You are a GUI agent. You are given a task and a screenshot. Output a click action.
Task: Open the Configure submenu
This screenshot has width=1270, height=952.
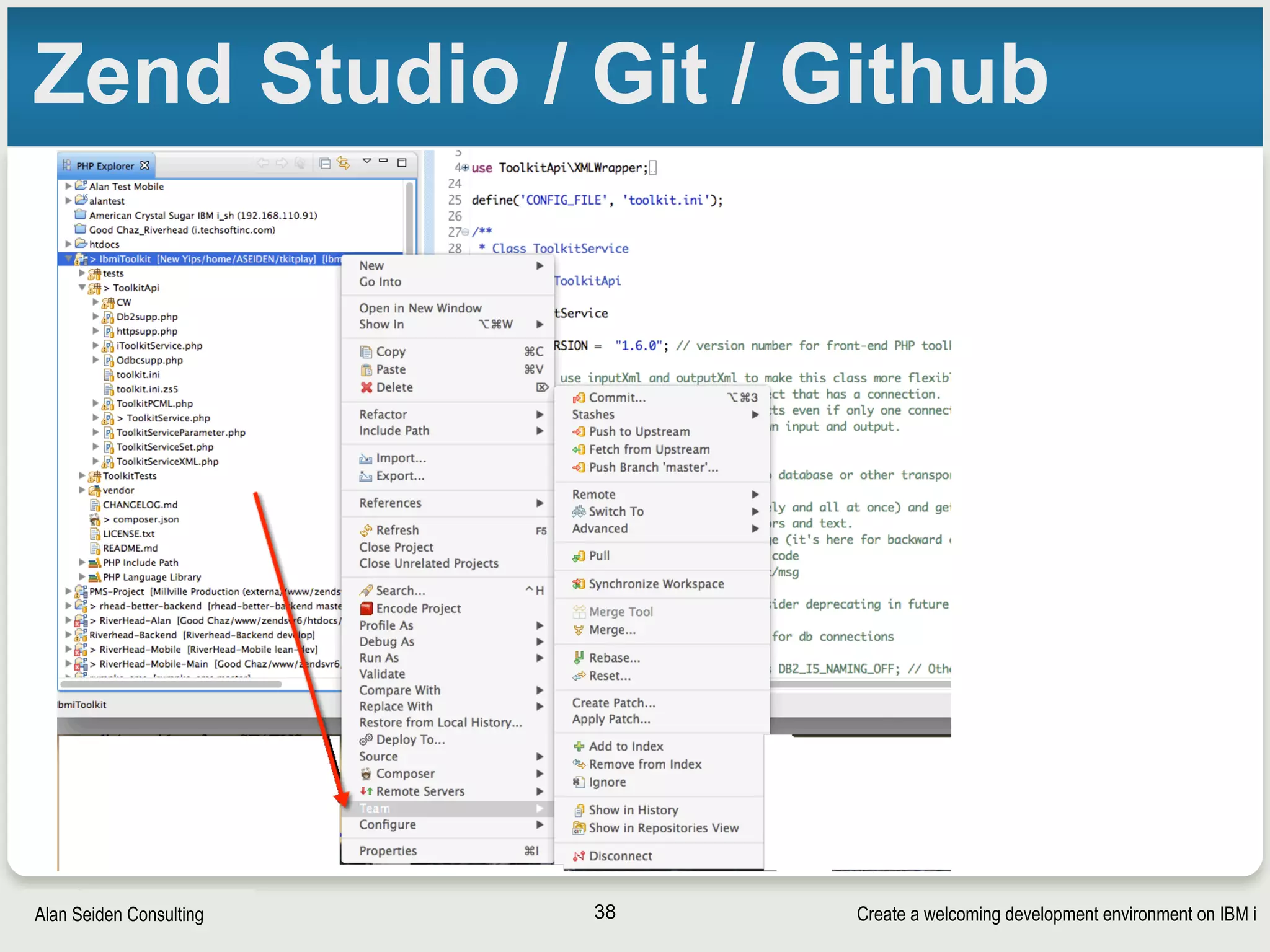pos(447,825)
